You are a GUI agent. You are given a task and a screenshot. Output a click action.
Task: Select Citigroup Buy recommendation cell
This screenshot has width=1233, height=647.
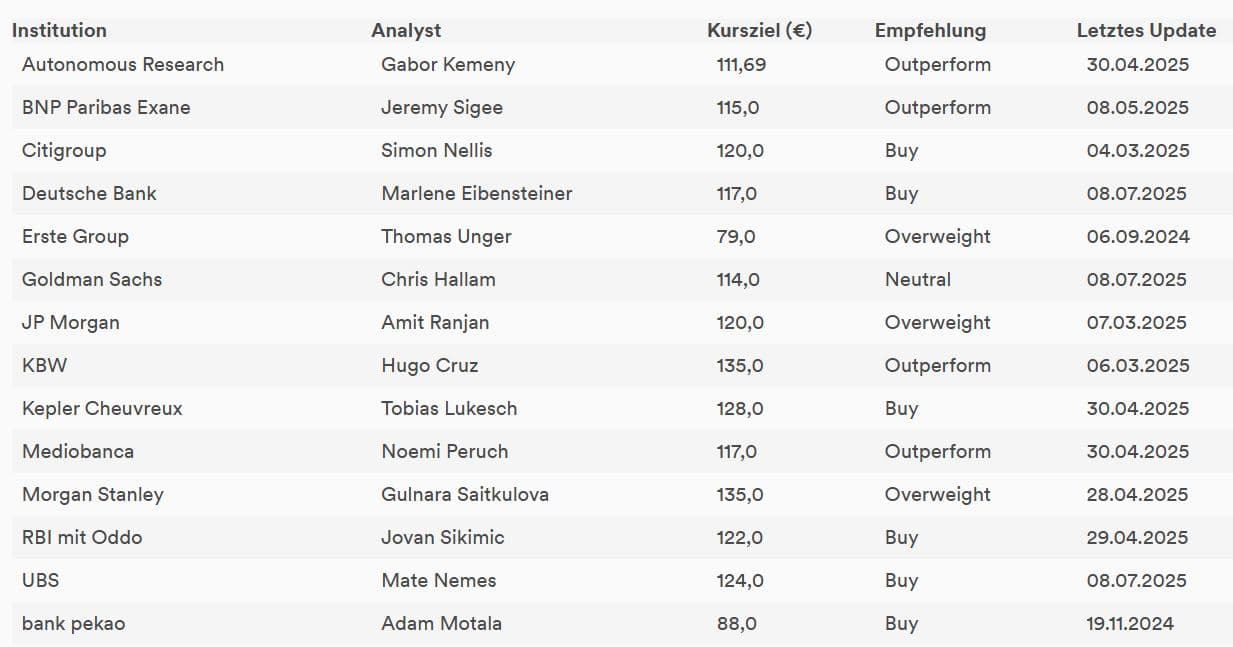[x=901, y=150]
